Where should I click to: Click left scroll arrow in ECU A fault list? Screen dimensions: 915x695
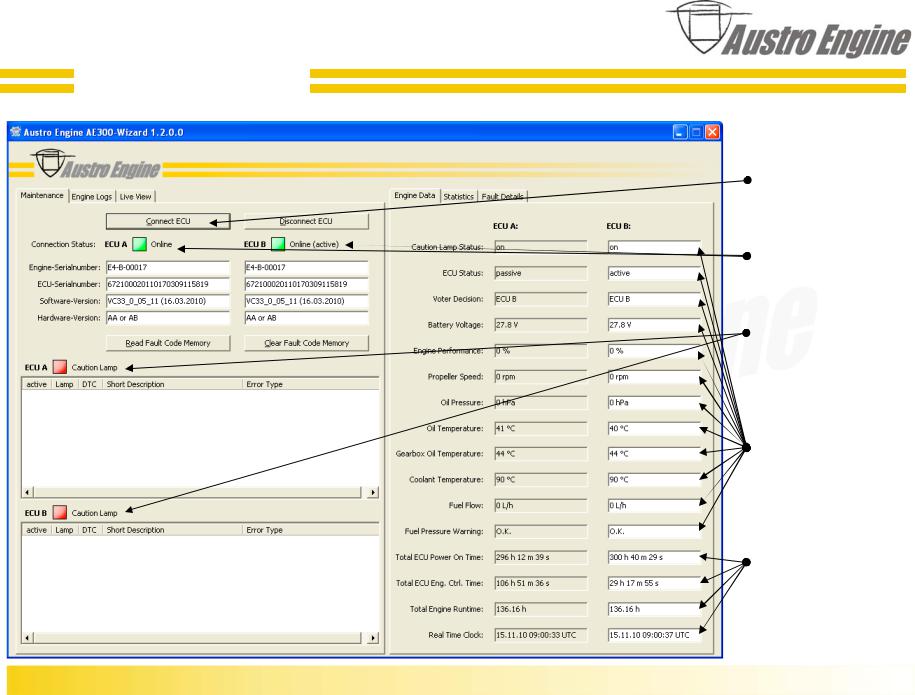coord(27,493)
